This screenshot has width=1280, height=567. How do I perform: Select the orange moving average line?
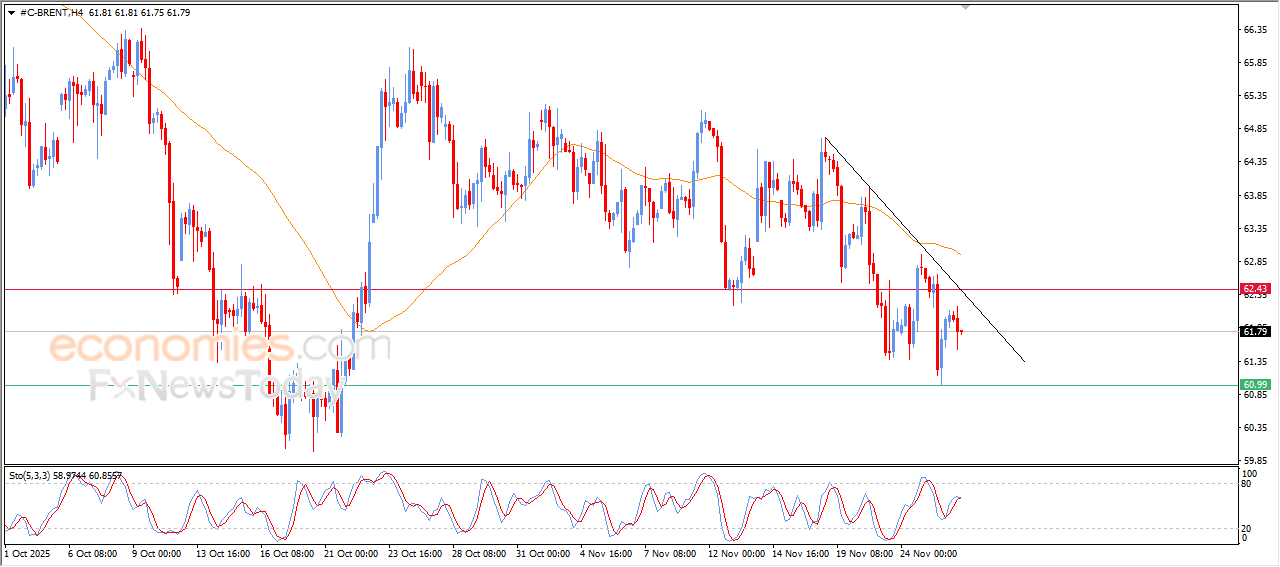point(250,166)
